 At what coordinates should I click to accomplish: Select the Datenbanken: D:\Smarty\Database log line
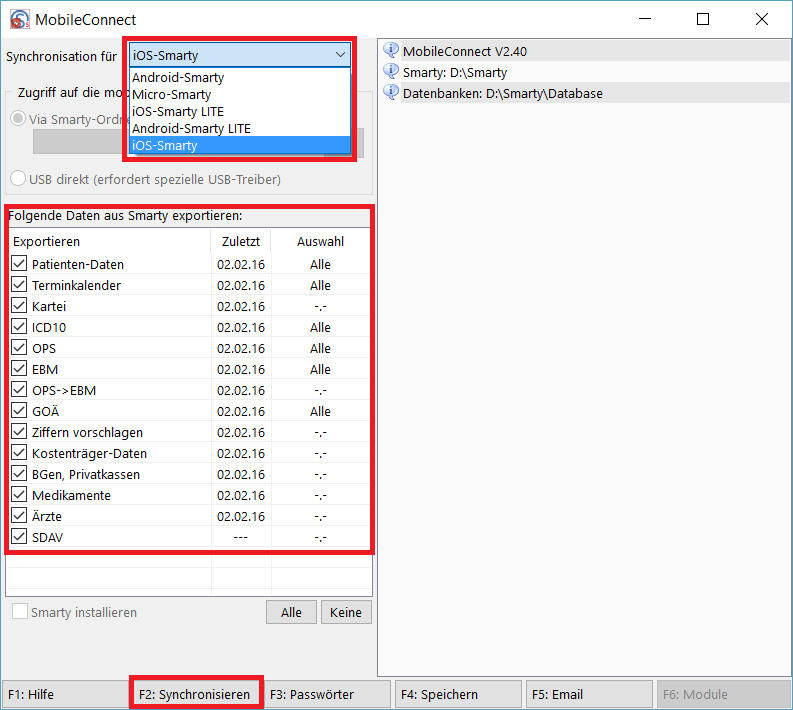(595, 94)
